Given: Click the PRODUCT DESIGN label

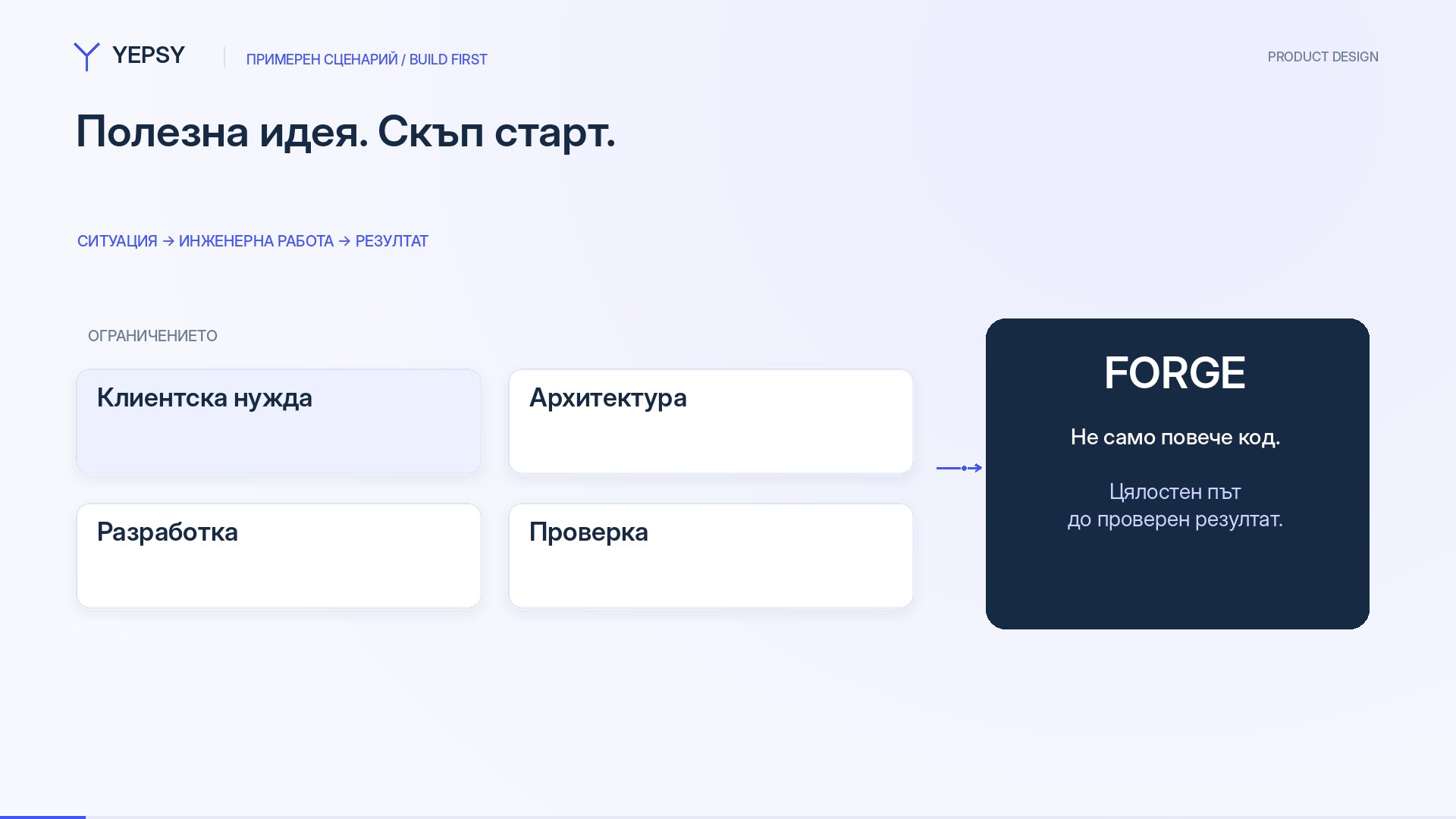Looking at the screenshot, I should pyautogui.click(x=1323, y=57).
